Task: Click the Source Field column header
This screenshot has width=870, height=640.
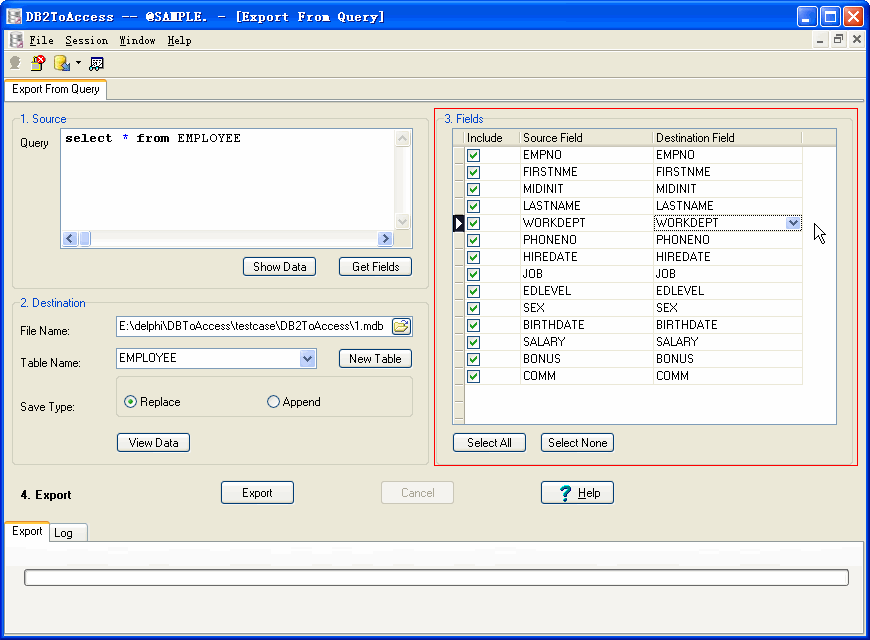Action: pos(586,138)
